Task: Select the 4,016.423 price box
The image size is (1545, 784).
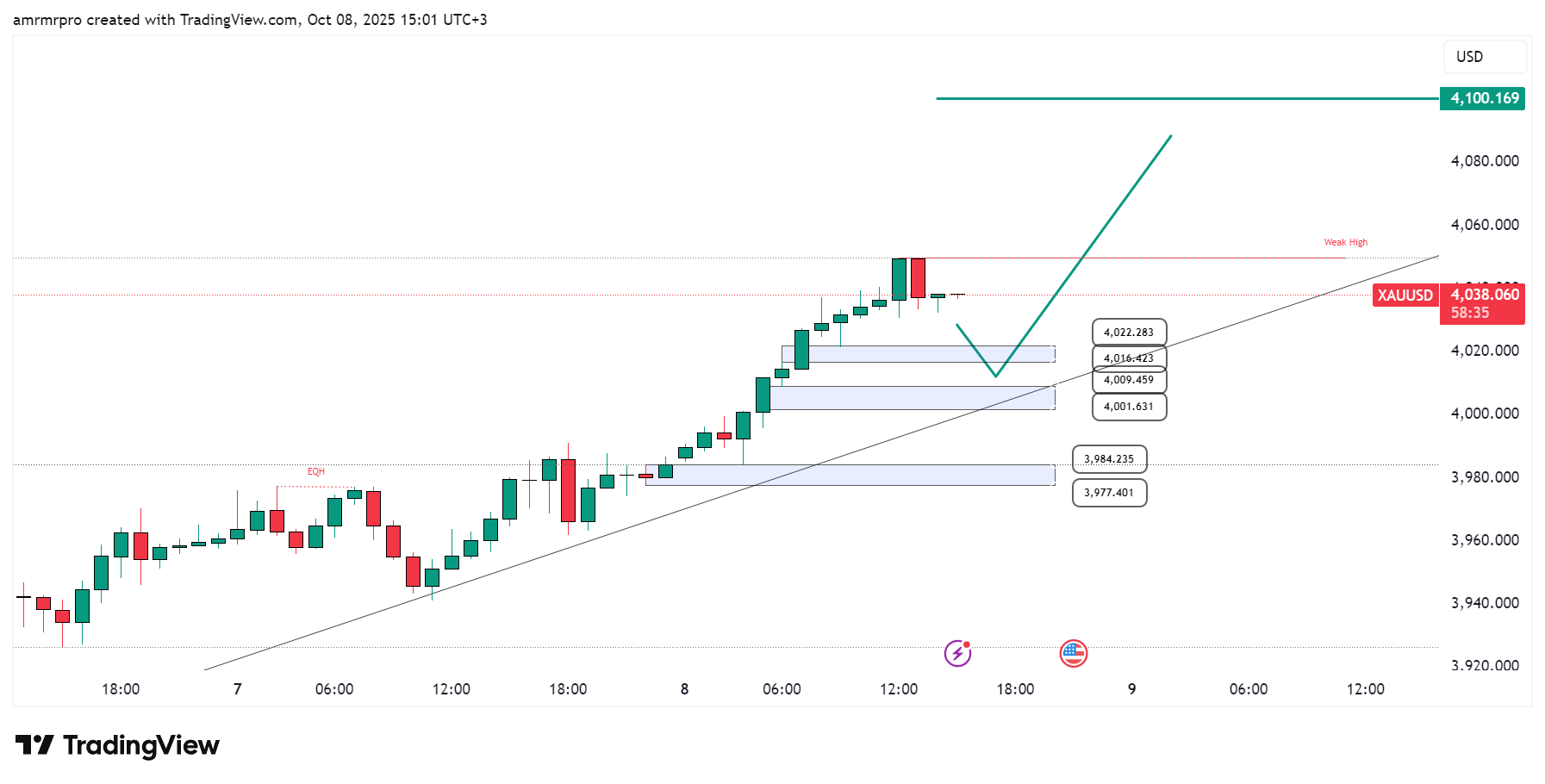Action: [1129, 358]
